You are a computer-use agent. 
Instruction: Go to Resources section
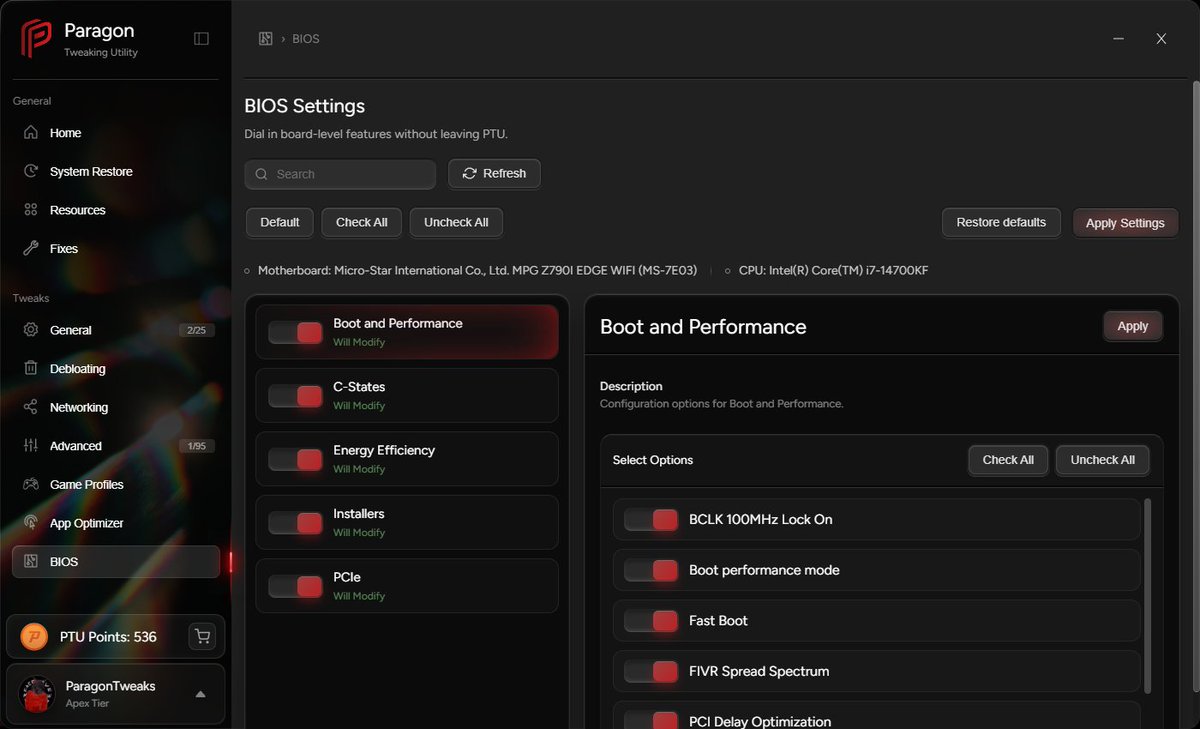tap(116, 210)
